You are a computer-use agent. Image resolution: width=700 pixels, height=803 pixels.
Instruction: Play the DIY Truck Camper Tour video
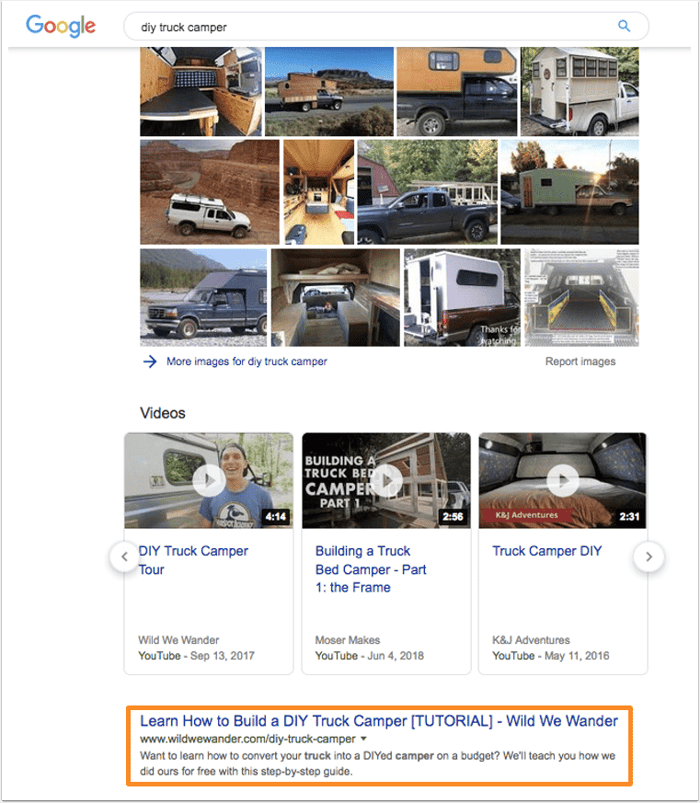(x=209, y=480)
